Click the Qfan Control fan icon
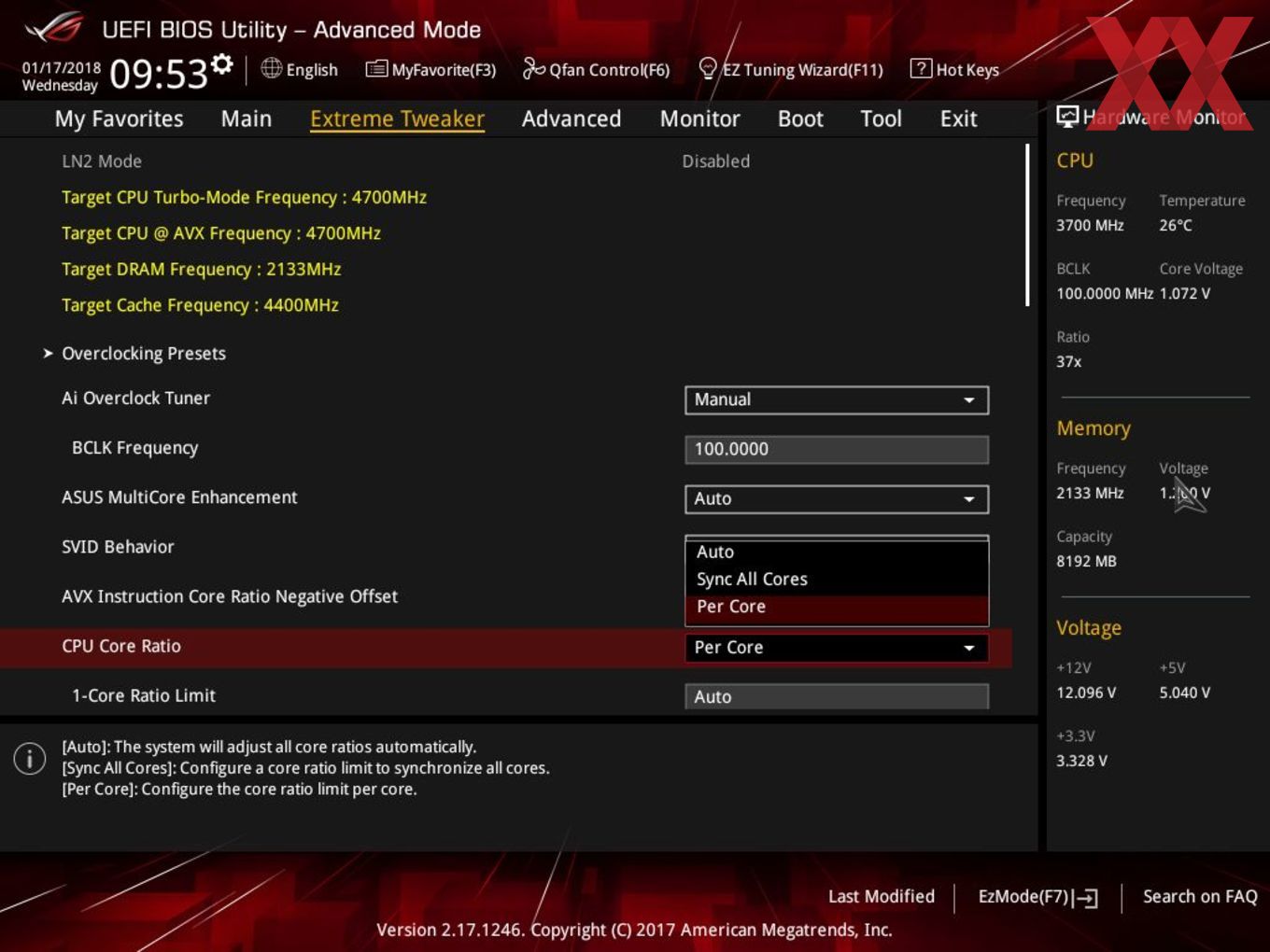The image size is (1270, 952). coord(533,68)
